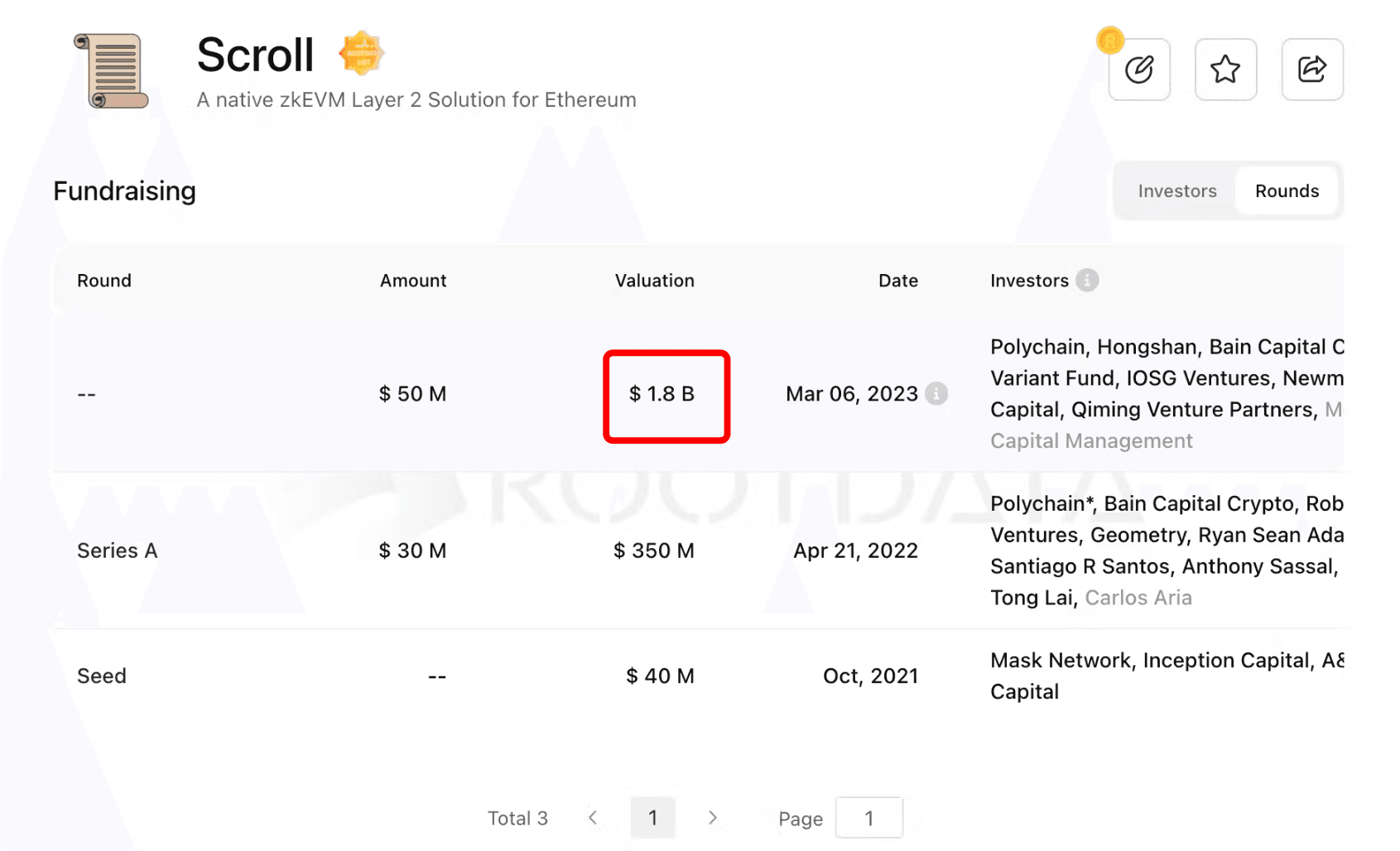Viewport: 1400px width, 851px height.
Task: Click the star favorite icon button
Action: click(x=1225, y=70)
